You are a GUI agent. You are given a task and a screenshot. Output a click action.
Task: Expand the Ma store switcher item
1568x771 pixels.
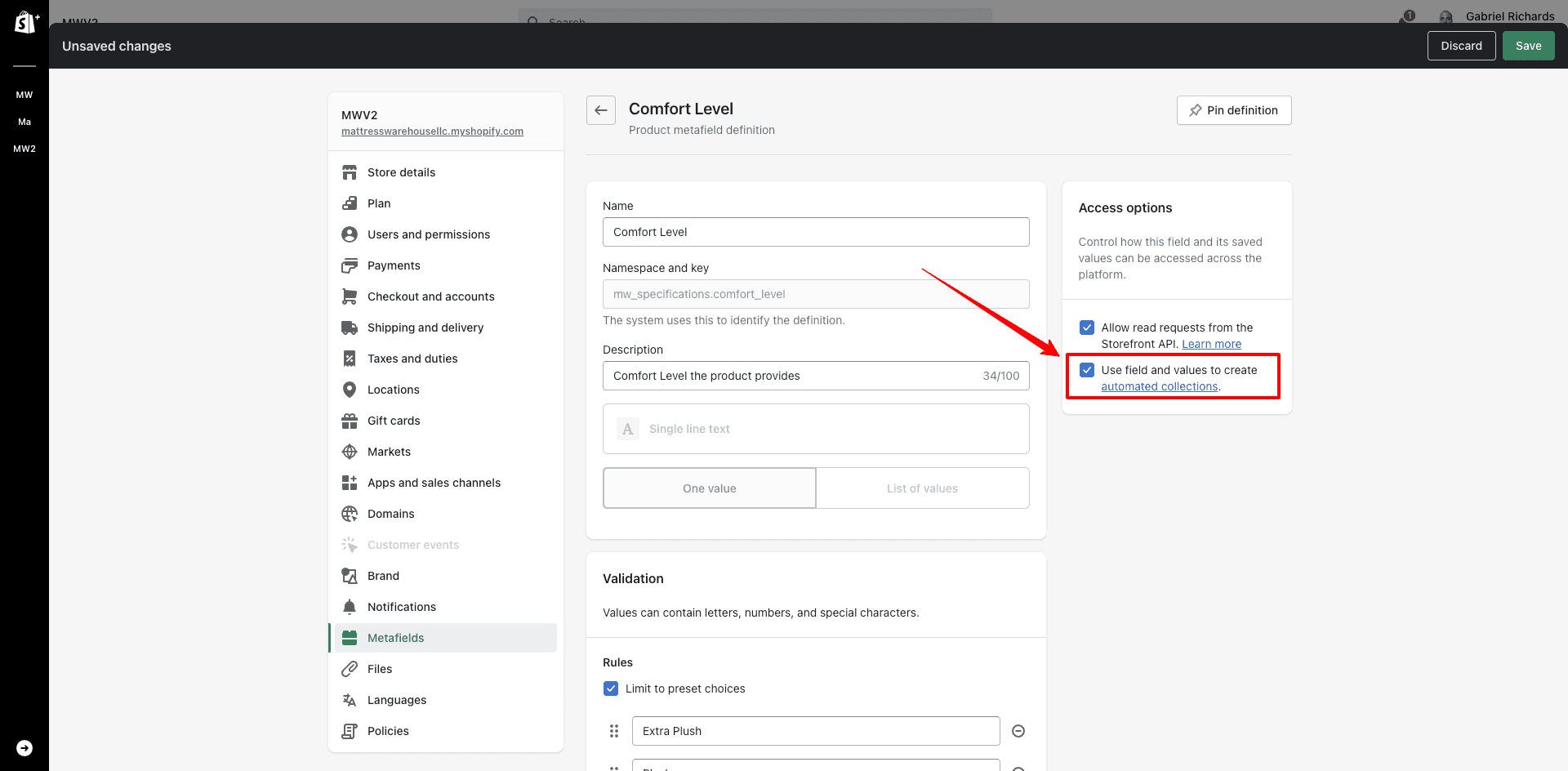[24, 122]
